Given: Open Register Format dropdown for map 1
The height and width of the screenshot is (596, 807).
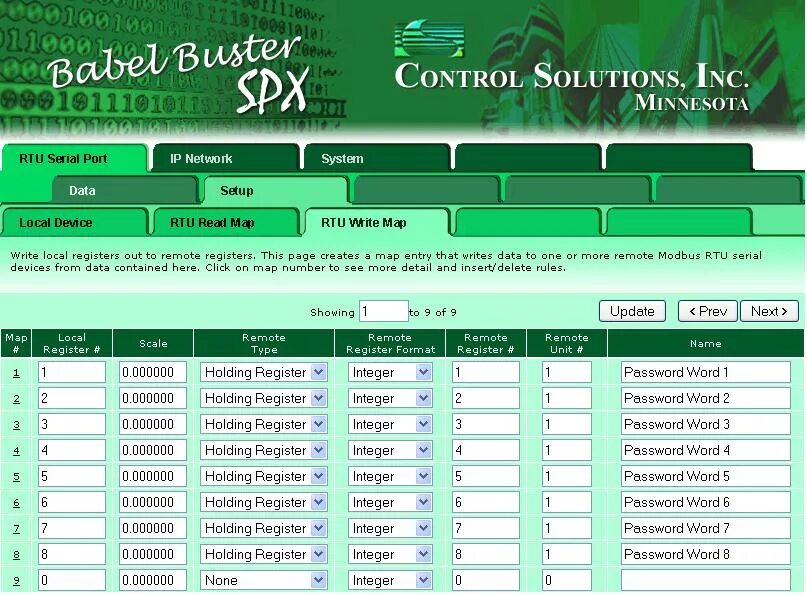Looking at the screenshot, I should click(x=390, y=372).
